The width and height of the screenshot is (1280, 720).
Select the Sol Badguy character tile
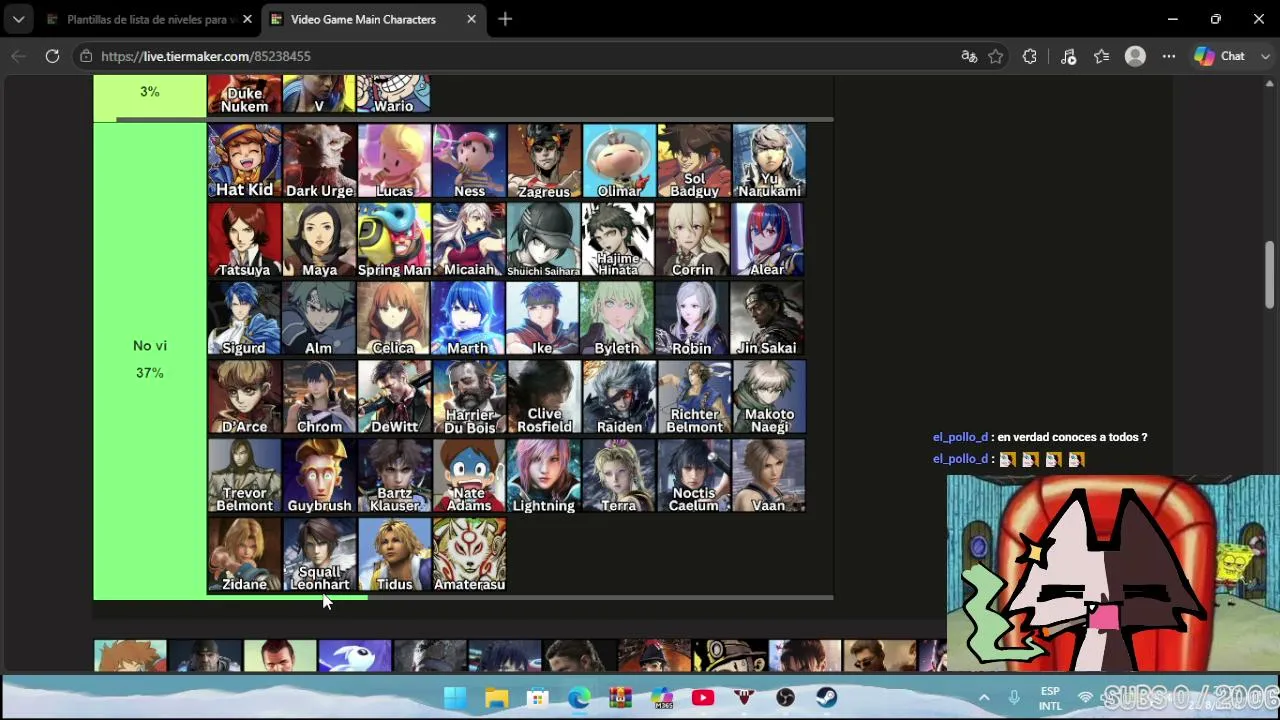pyautogui.click(x=694, y=161)
